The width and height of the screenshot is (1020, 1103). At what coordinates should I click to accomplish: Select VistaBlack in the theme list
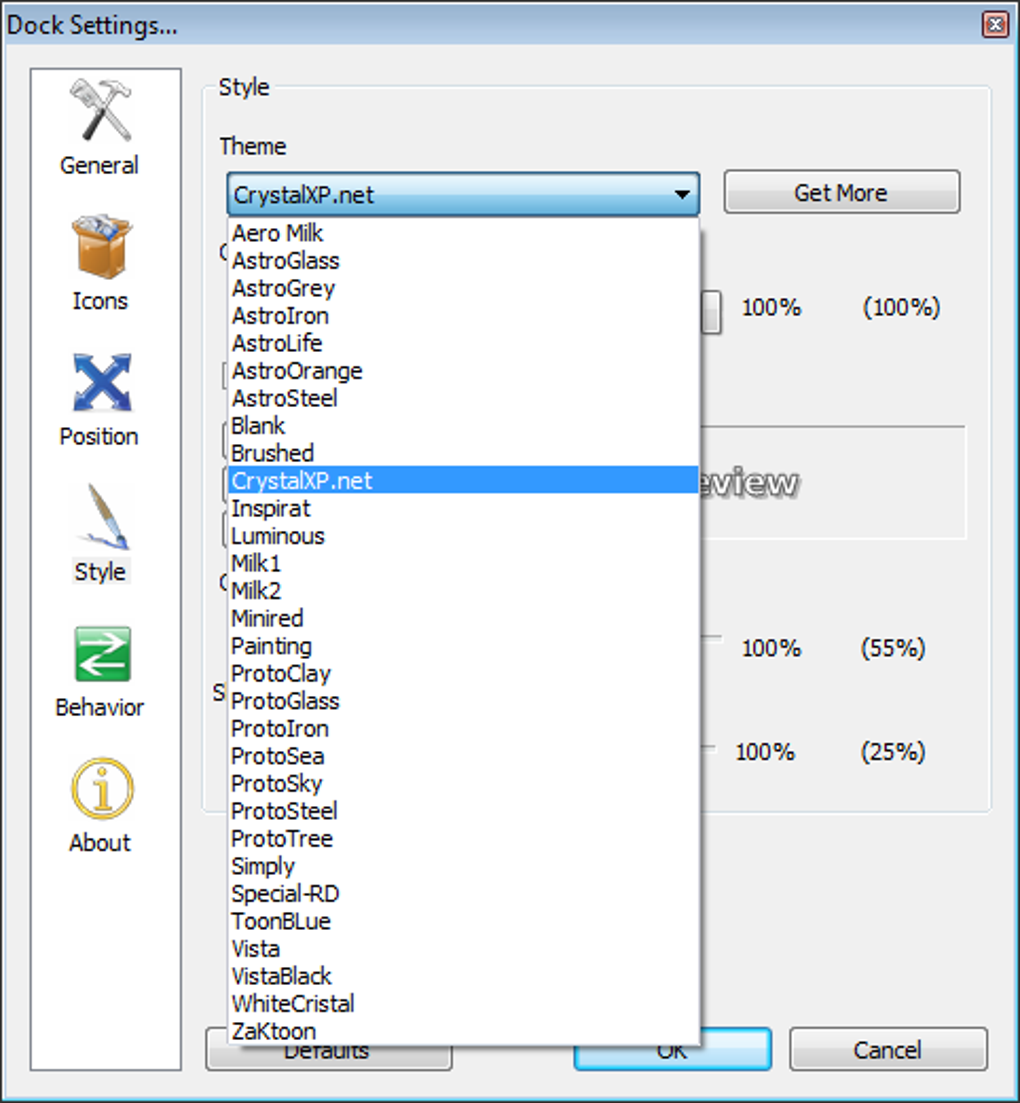coord(281,976)
